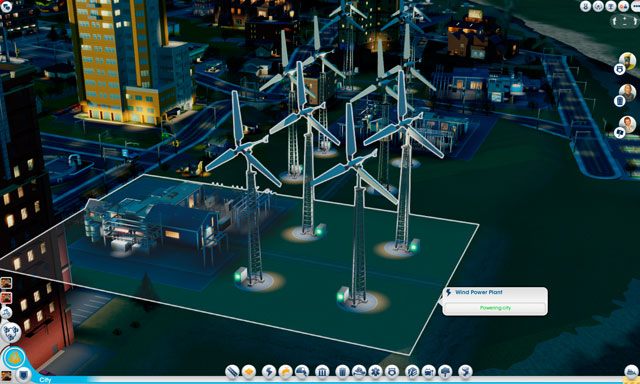Open the Education icon in bottom toolbar
Viewport: 640px width, 384px height.
click(x=412, y=371)
